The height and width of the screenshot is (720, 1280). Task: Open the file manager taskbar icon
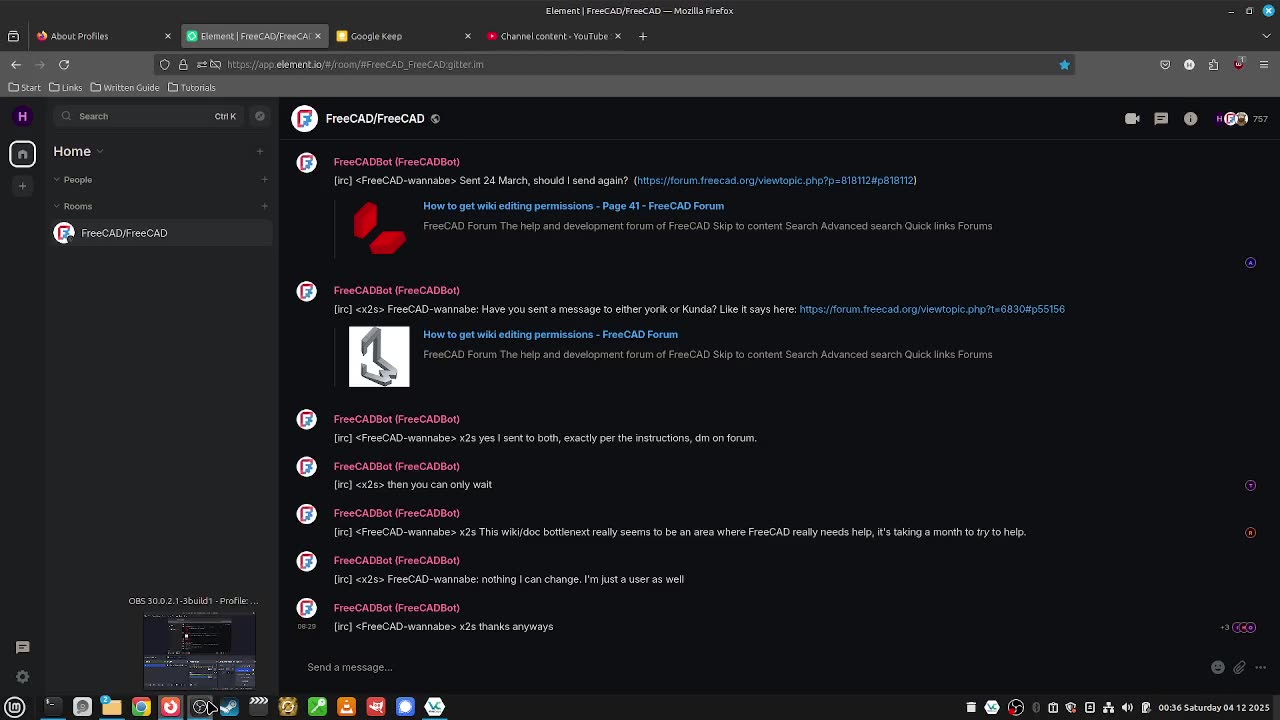[111, 707]
